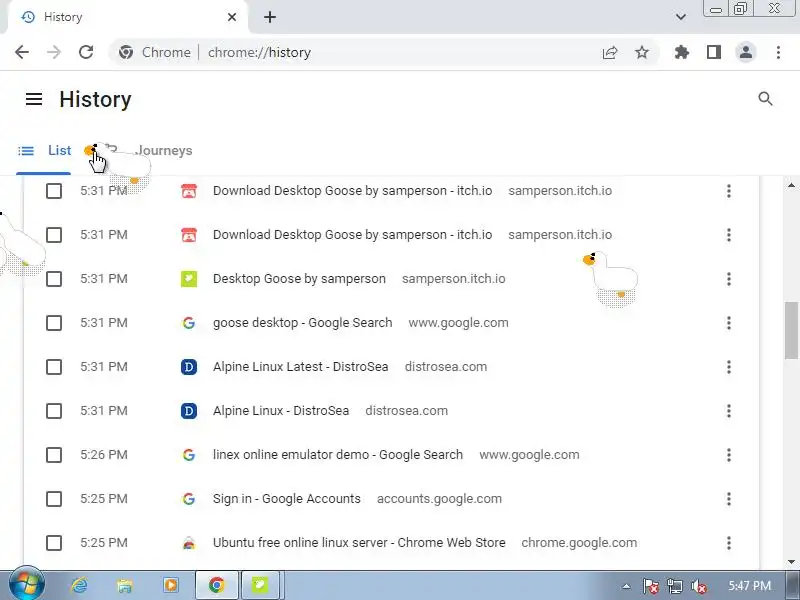
Task: Check the Alpine Linux Latest - DistroSea entry
Action: pos(54,367)
